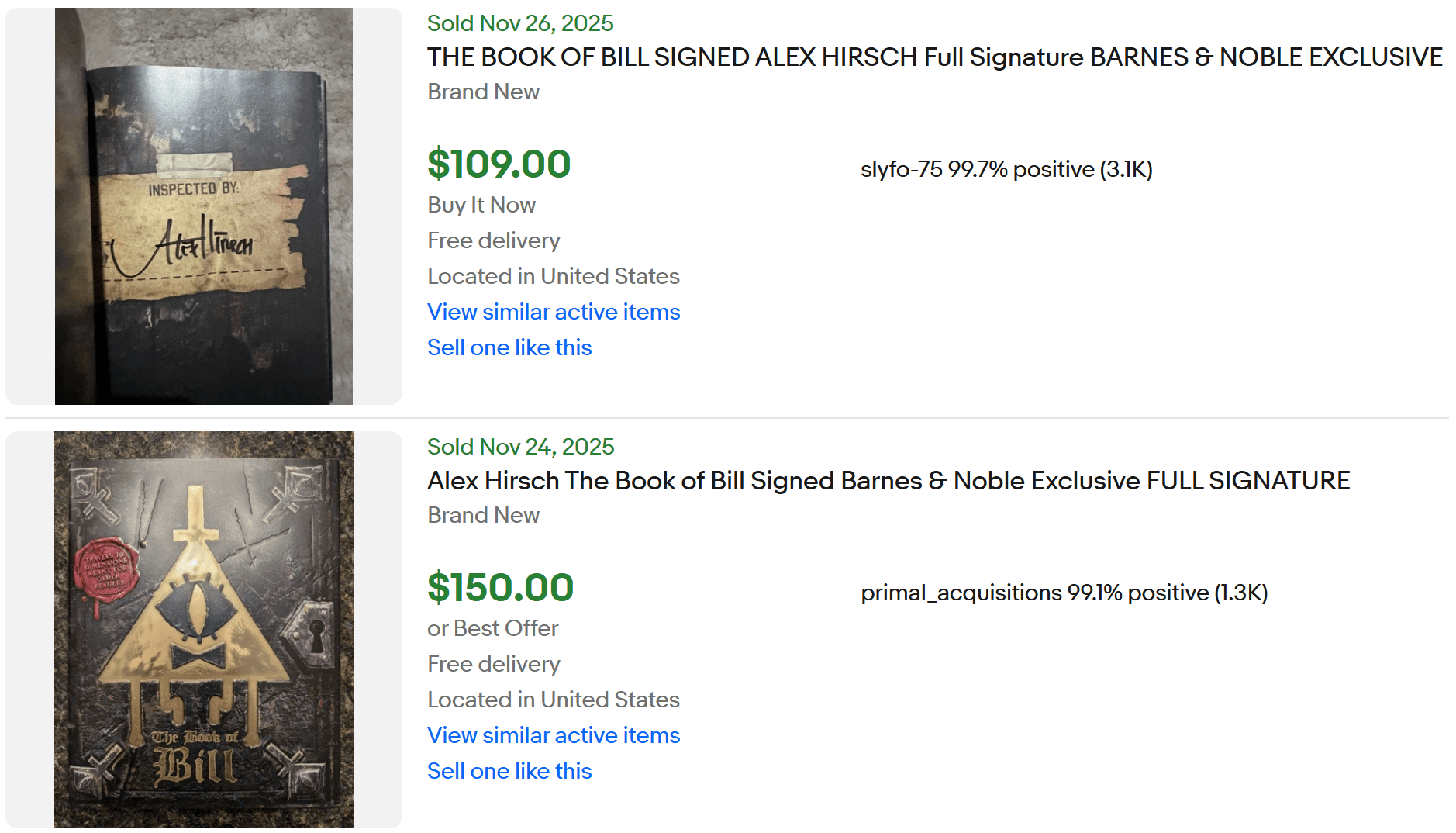Click the $109.00 sold price
This screenshot has width=1456, height=833.
499,164
